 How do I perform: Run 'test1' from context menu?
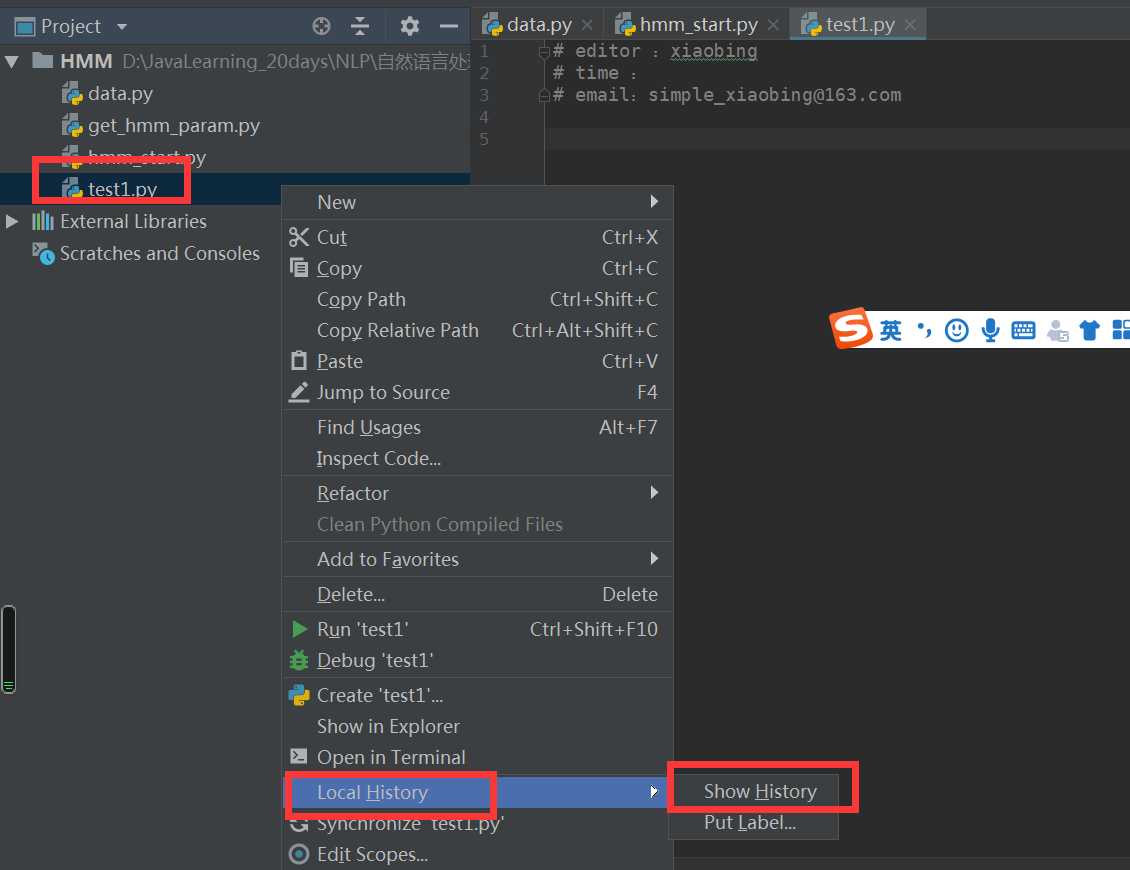(477, 629)
